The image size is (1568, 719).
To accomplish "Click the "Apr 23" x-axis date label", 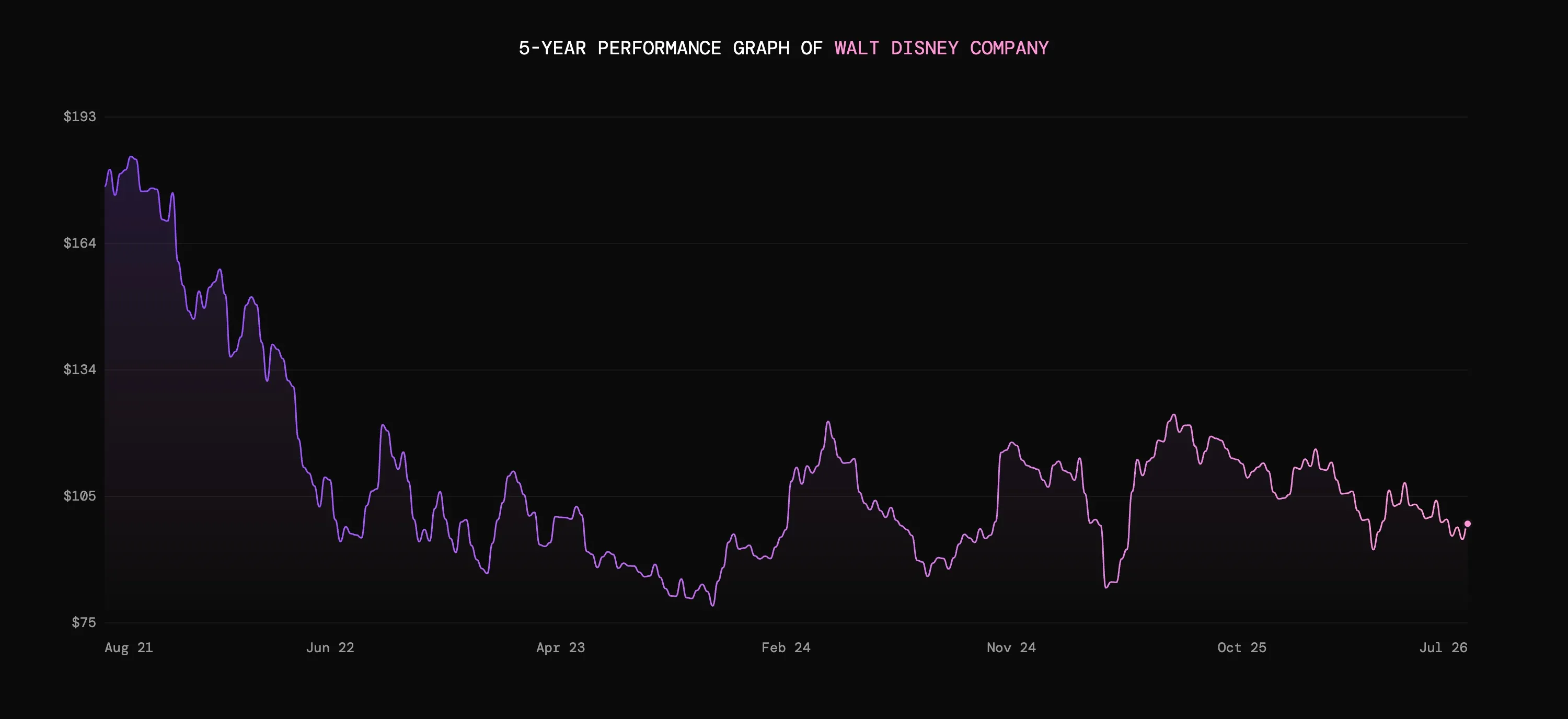I will [561, 647].
